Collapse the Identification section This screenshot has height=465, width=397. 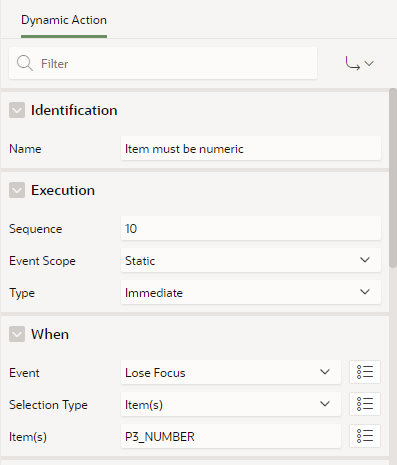tap(17, 110)
